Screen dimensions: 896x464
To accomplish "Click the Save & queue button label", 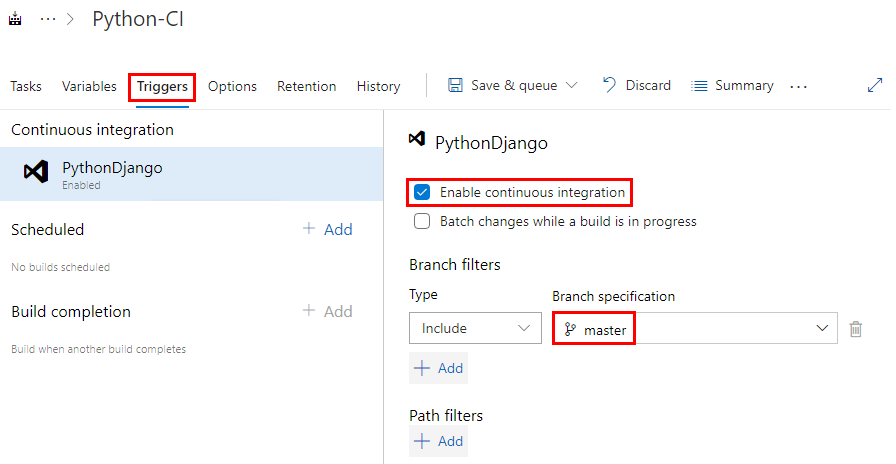I will (514, 86).
